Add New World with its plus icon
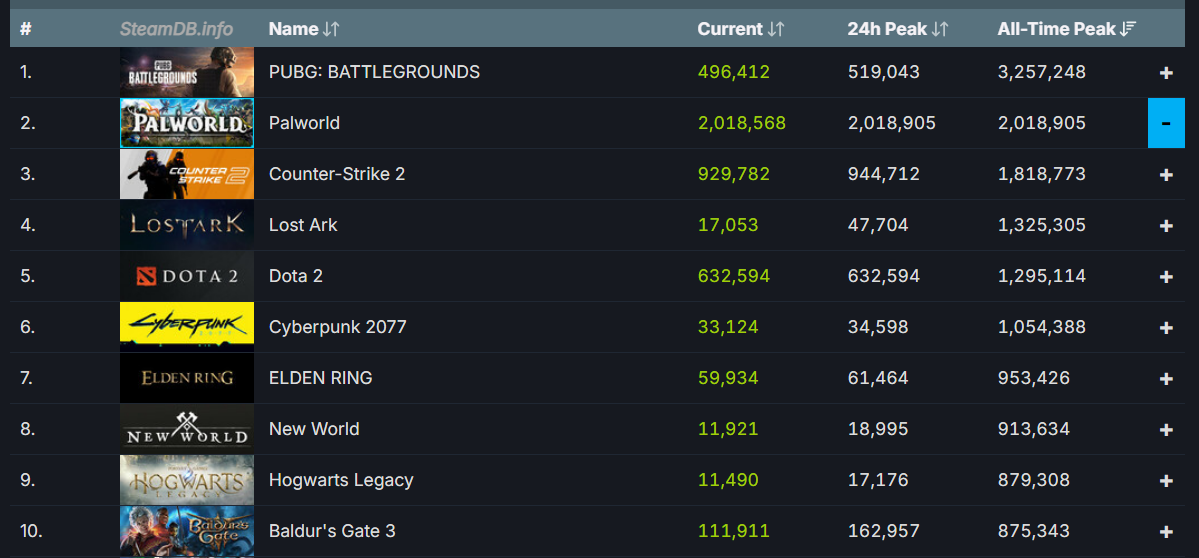The width and height of the screenshot is (1199, 558). coord(1166,430)
